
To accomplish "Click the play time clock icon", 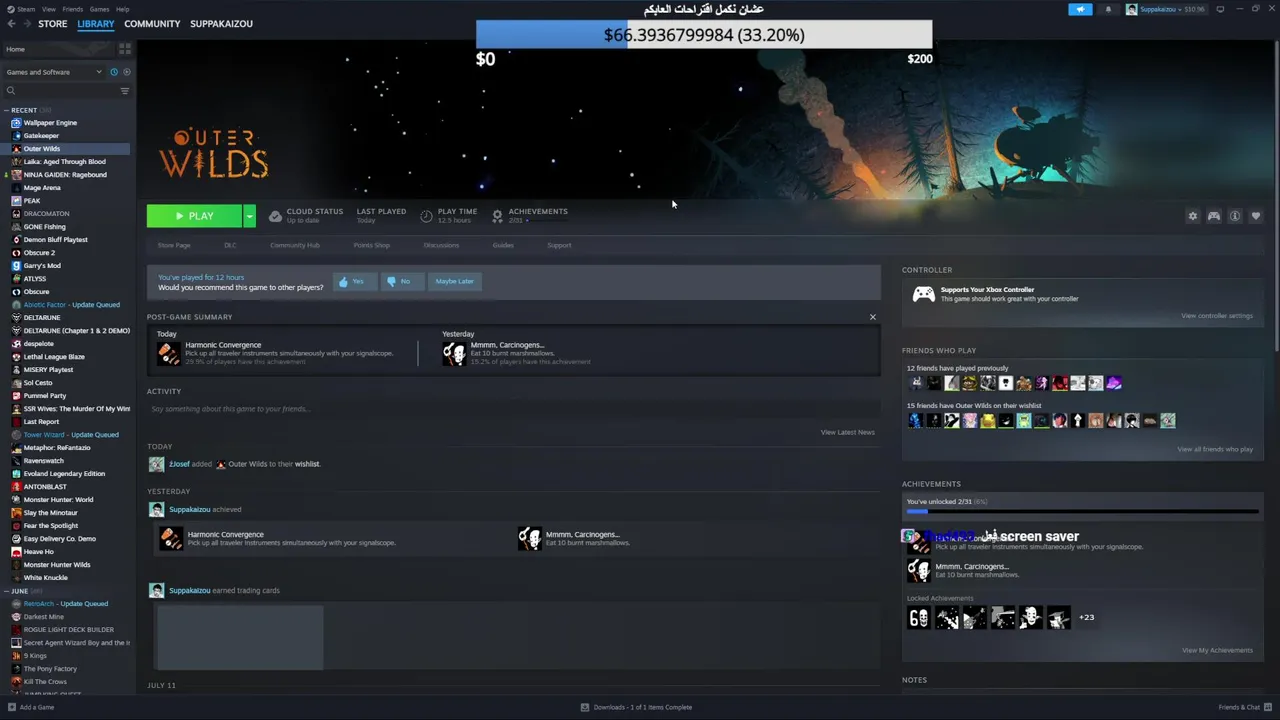I will pos(426,216).
